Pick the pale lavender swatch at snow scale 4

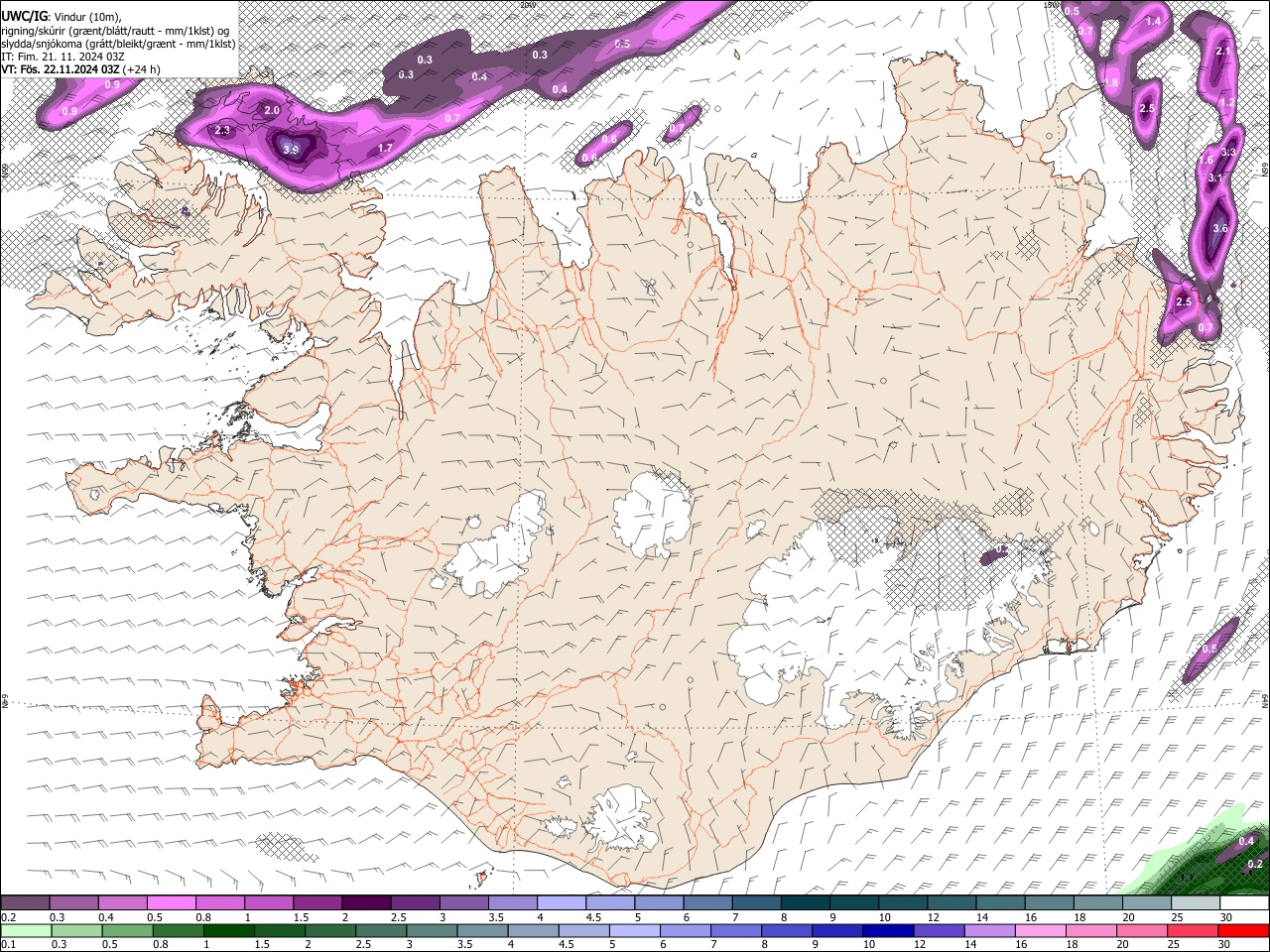tap(561, 902)
